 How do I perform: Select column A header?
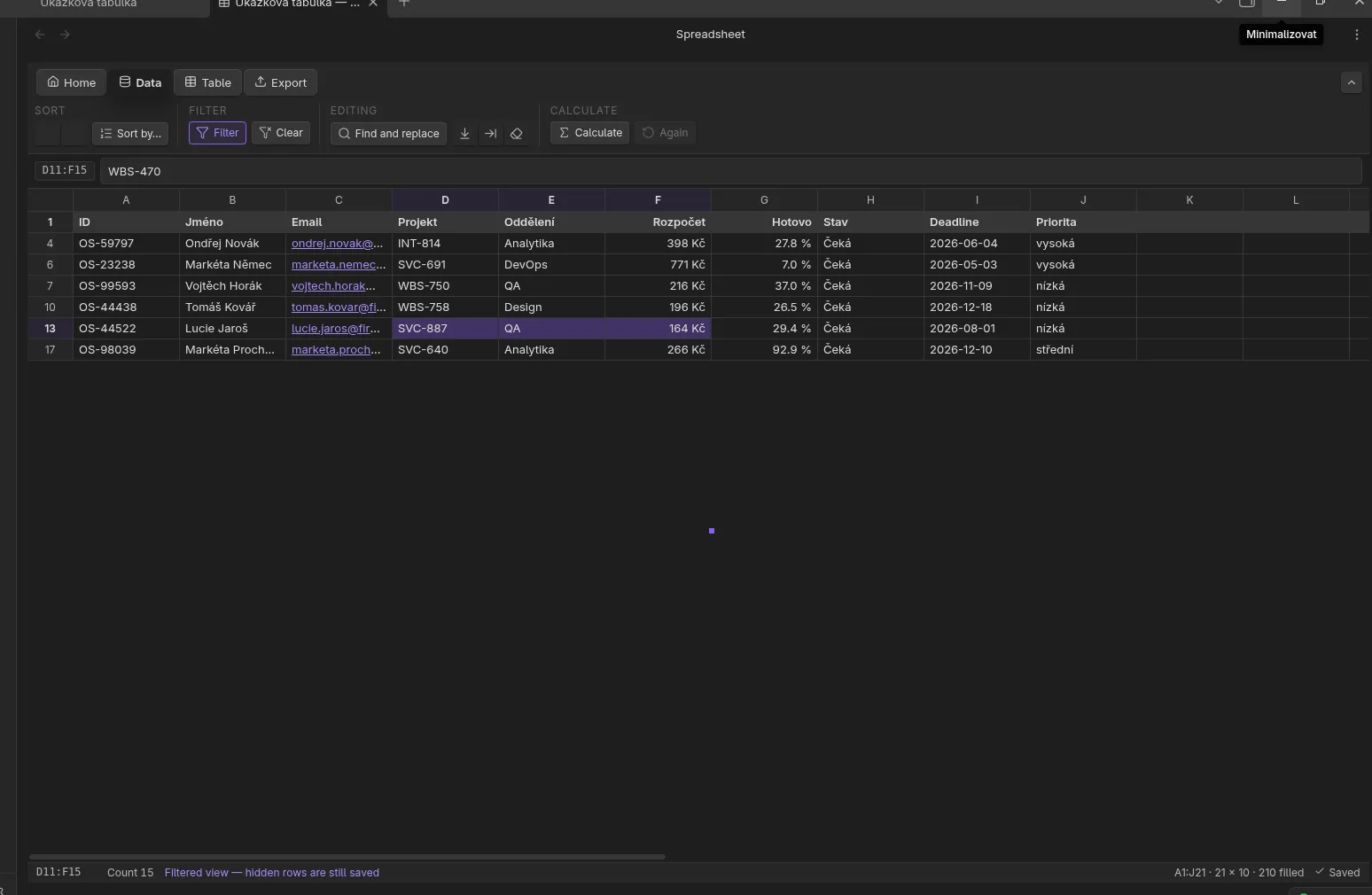[x=126, y=200]
